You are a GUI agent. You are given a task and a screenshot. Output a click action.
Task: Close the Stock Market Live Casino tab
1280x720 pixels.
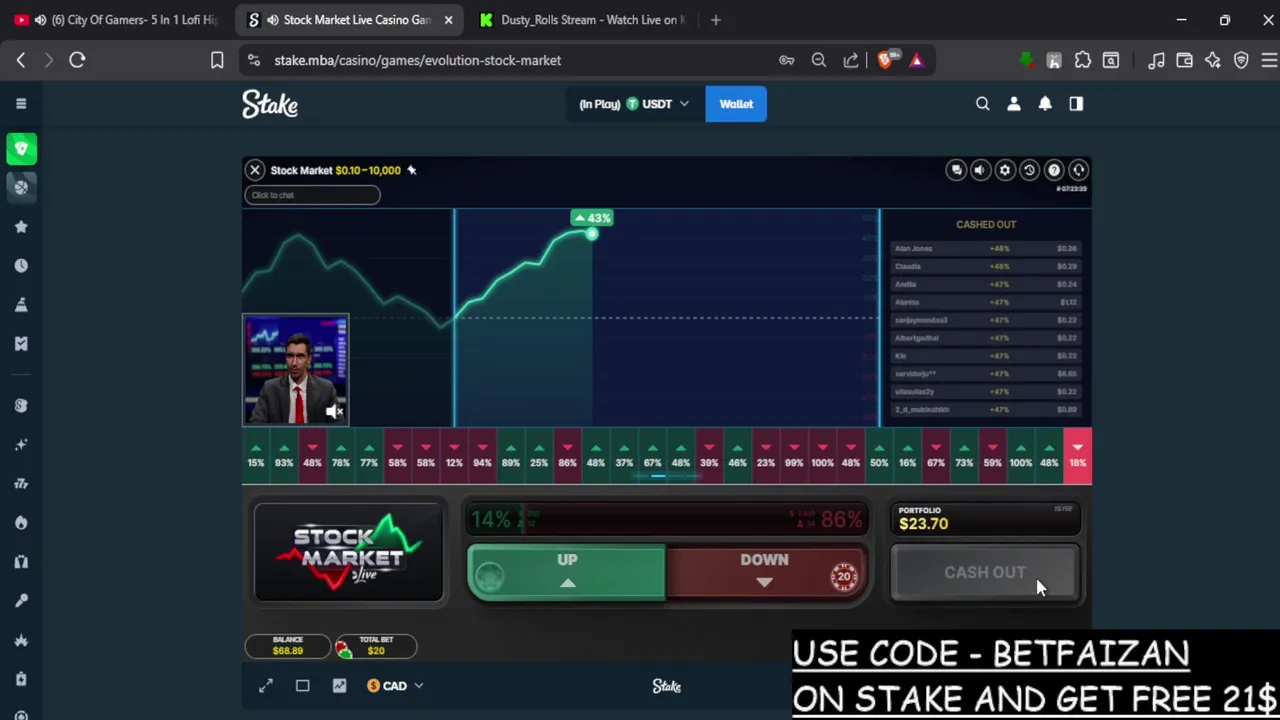[x=448, y=20]
